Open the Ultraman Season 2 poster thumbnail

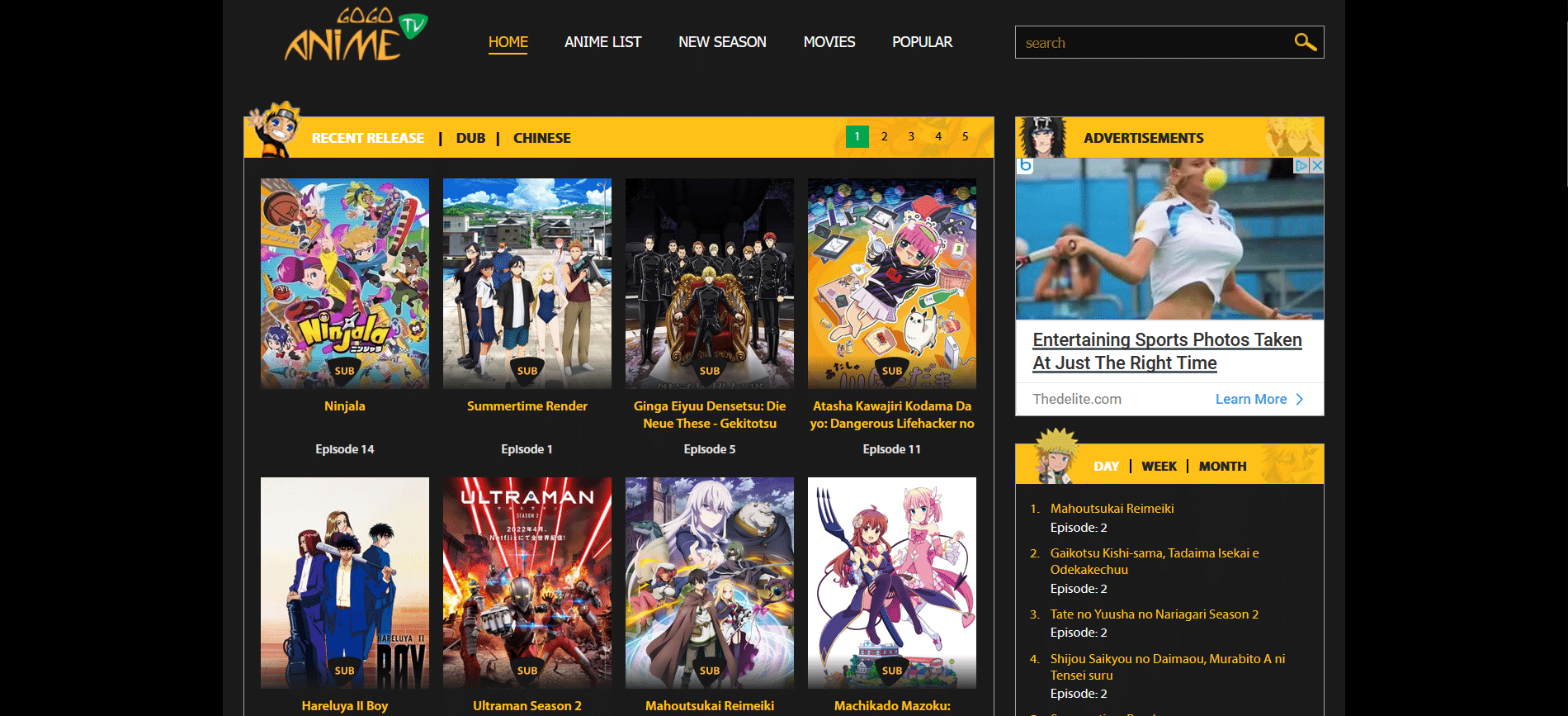pos(527,582)
